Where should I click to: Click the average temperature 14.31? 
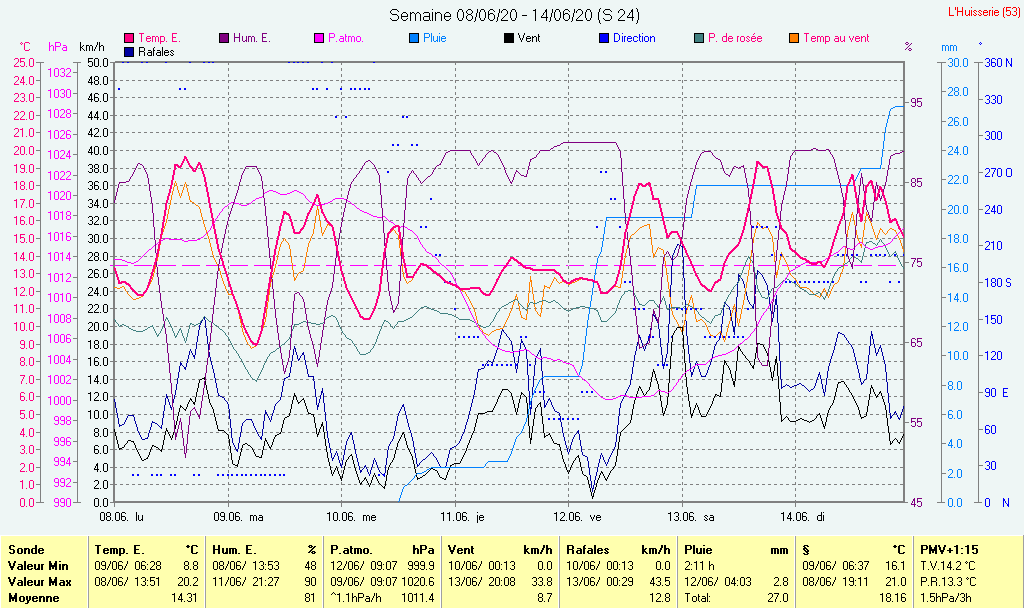[185, 598]
